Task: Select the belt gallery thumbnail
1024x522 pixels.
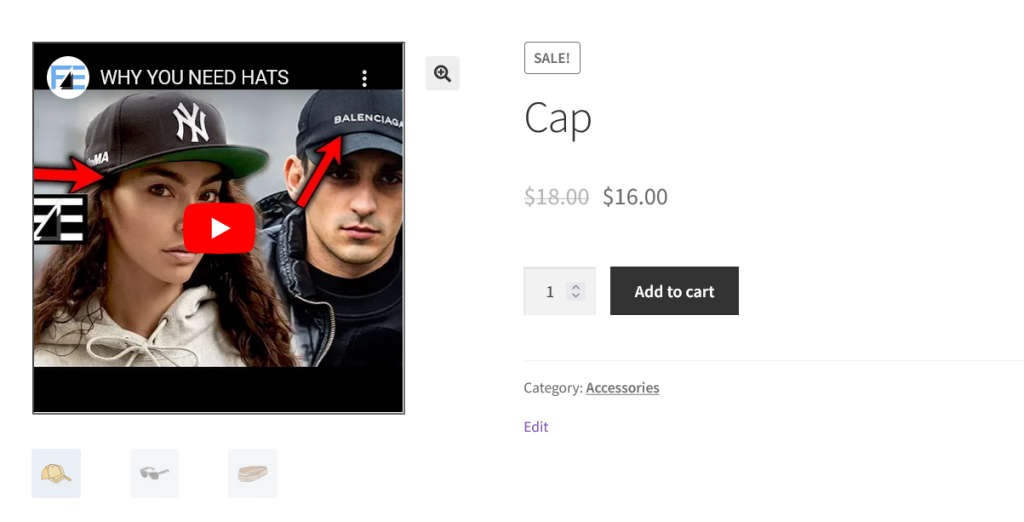Action: [252, 473]
